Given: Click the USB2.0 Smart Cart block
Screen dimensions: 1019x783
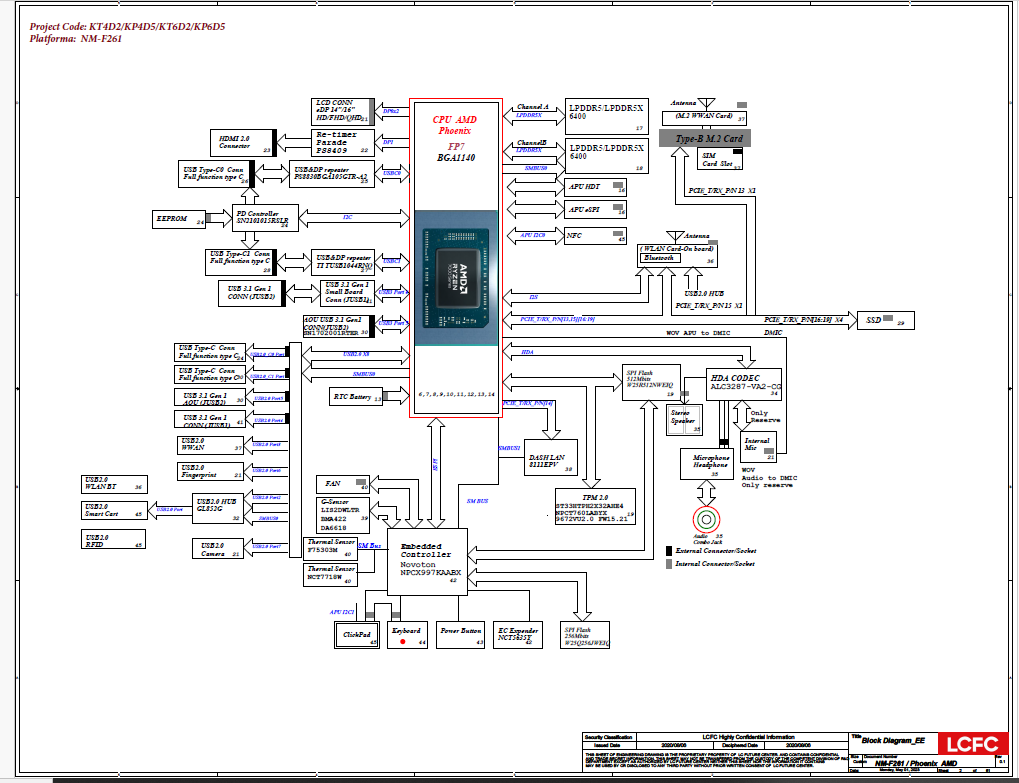Looking at the screenshot, I should (x=114, y=511).
